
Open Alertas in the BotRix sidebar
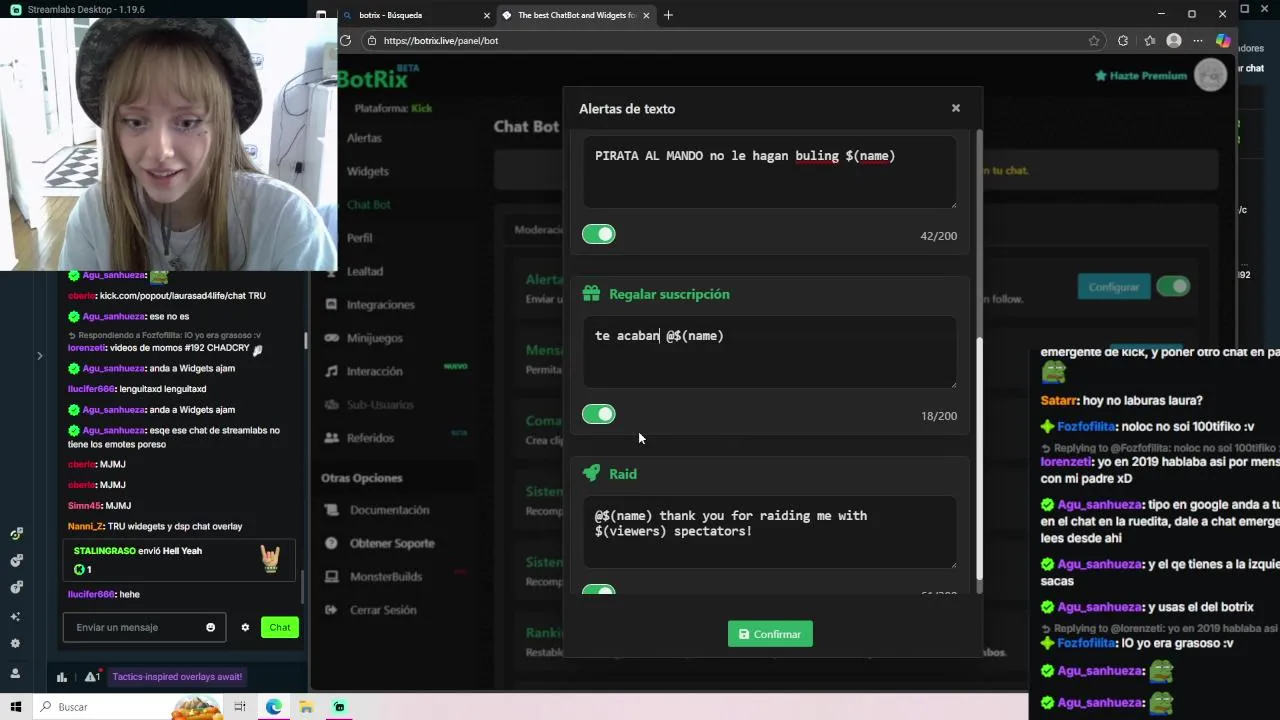[364, 138]
